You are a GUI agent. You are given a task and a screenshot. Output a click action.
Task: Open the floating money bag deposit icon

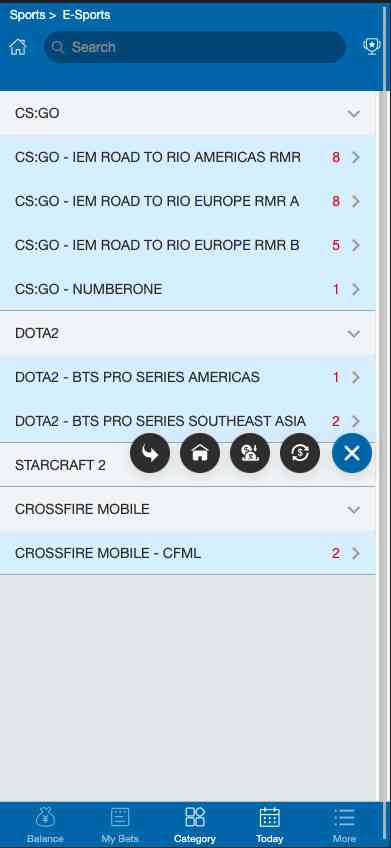(x=250, y=453)
